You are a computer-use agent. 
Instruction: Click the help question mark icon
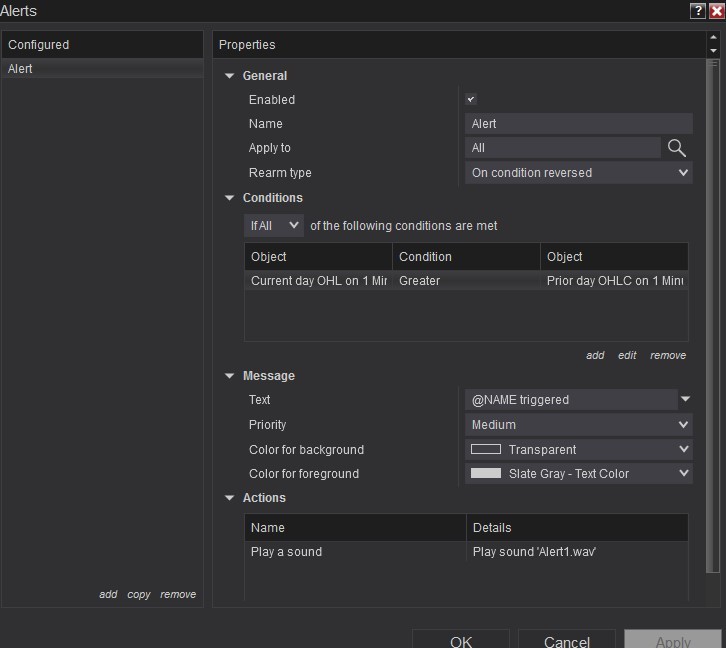tap(697, 10)
